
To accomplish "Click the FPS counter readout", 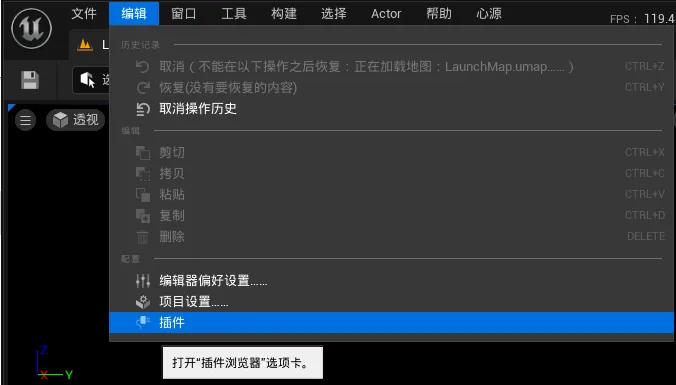I will coord(642,19).
